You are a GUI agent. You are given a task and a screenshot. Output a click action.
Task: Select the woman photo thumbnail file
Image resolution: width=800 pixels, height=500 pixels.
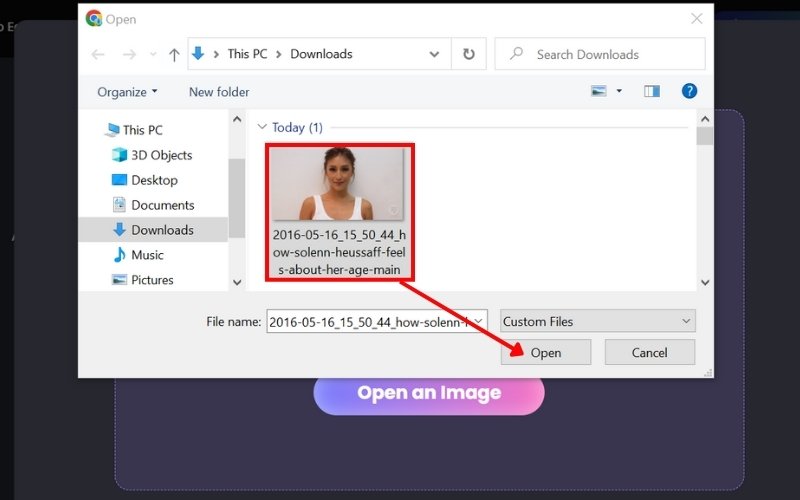[x=339, y=185]
